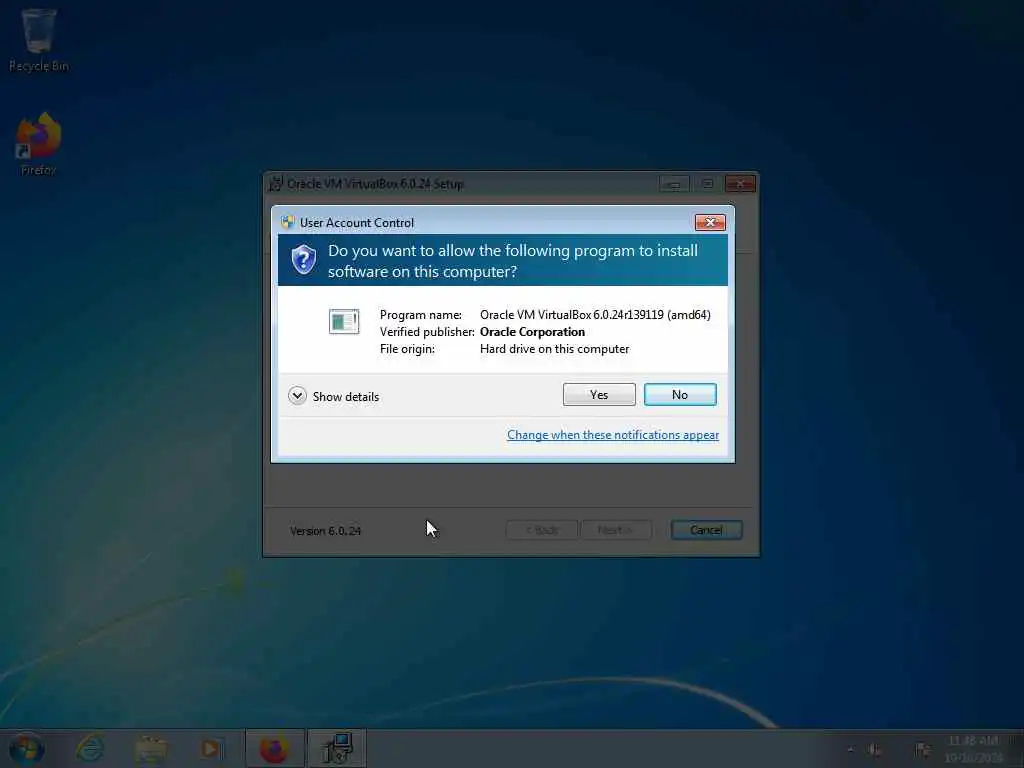This screenshot has width=1024, height=768.
Task: Click the Version 6.0.24 label in Setup window
Action: [x=325, y=531]
